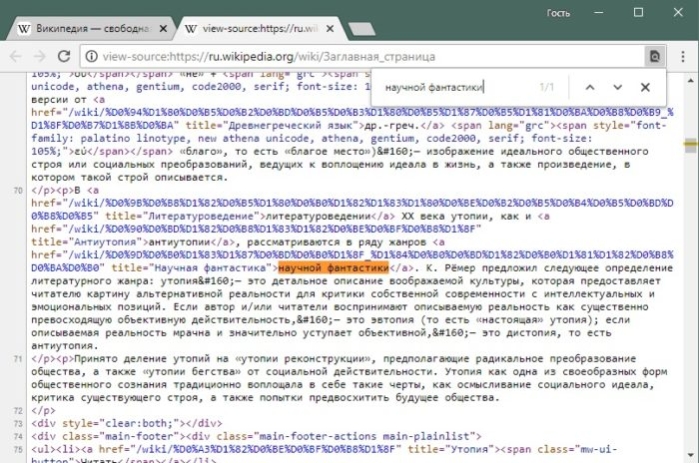Click line number 71
Screen dimensions: 699x463
pos(18,359)
